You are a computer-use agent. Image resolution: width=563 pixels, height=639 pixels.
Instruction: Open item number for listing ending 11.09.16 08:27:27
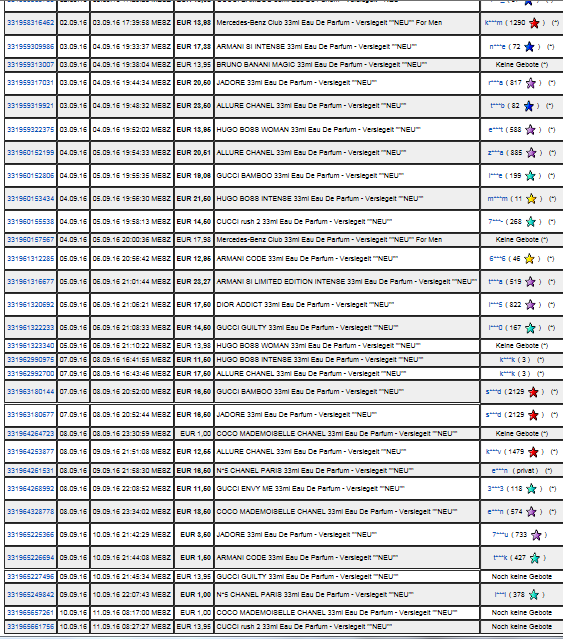click(x=31, y=626)
